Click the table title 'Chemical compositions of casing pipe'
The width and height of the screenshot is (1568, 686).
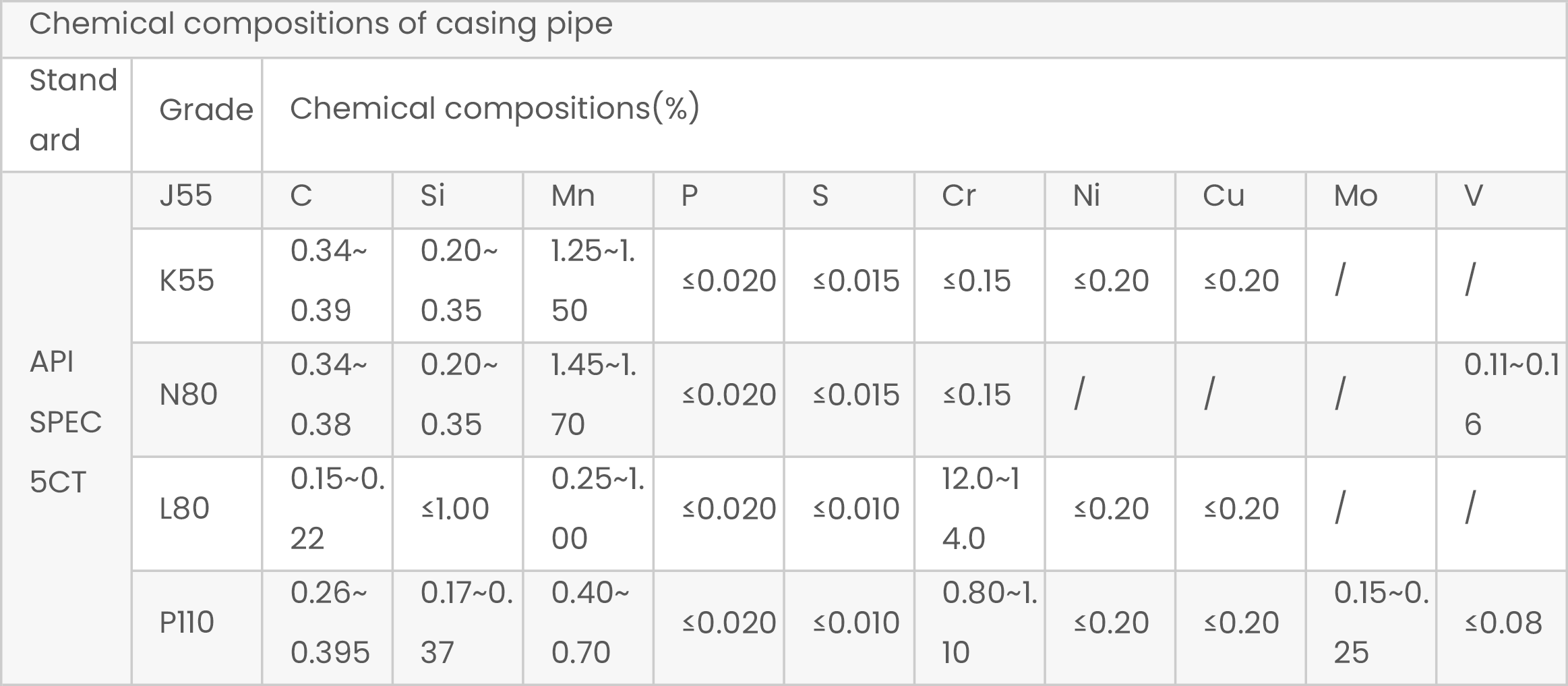[321, 24]
